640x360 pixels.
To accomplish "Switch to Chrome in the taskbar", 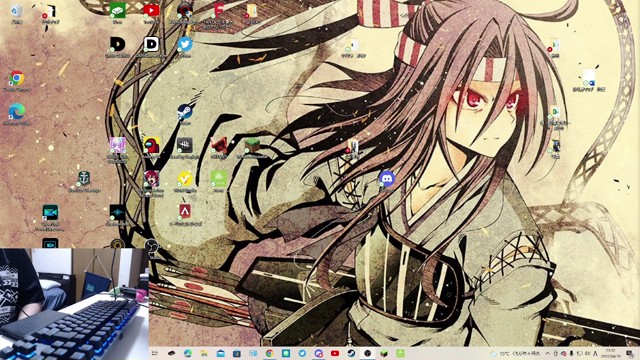I will (269, 353).
